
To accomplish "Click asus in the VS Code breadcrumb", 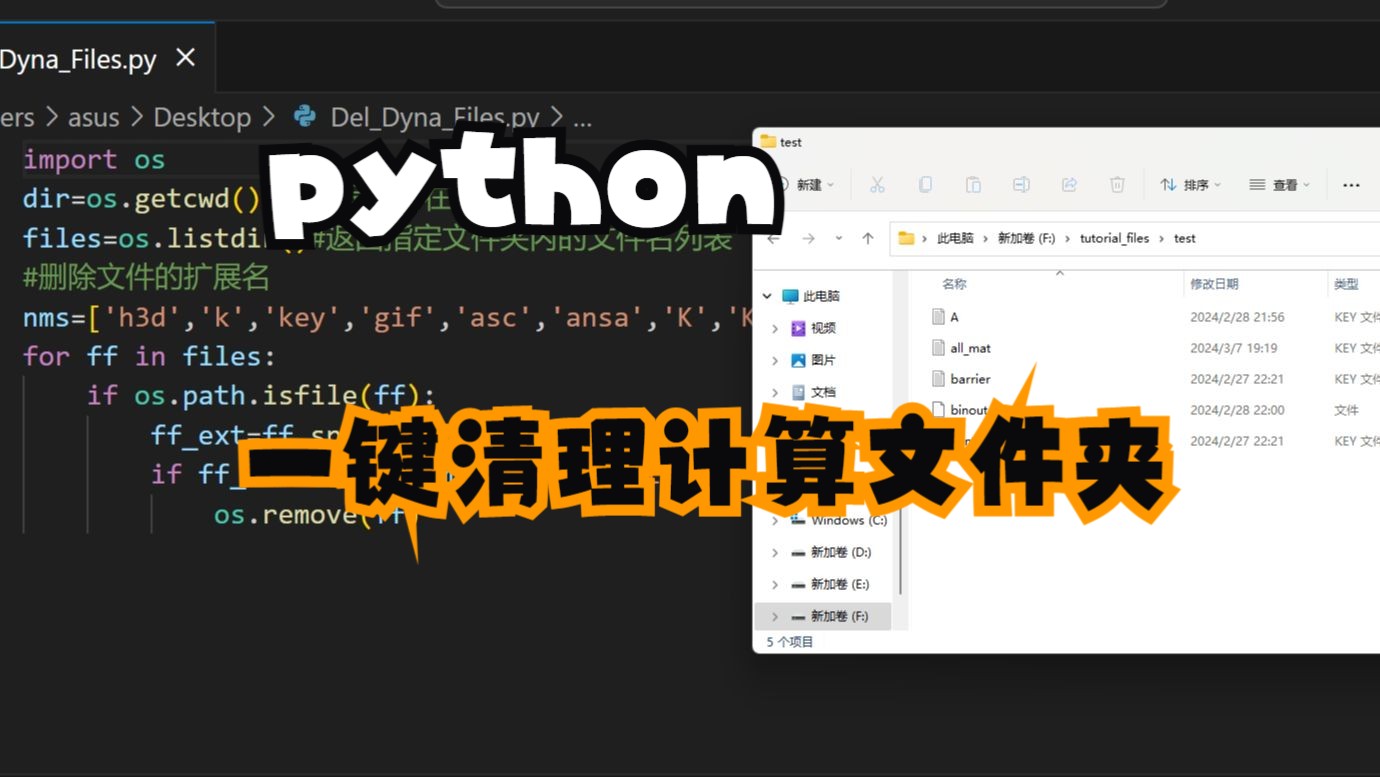I will (x=94, y=117).
